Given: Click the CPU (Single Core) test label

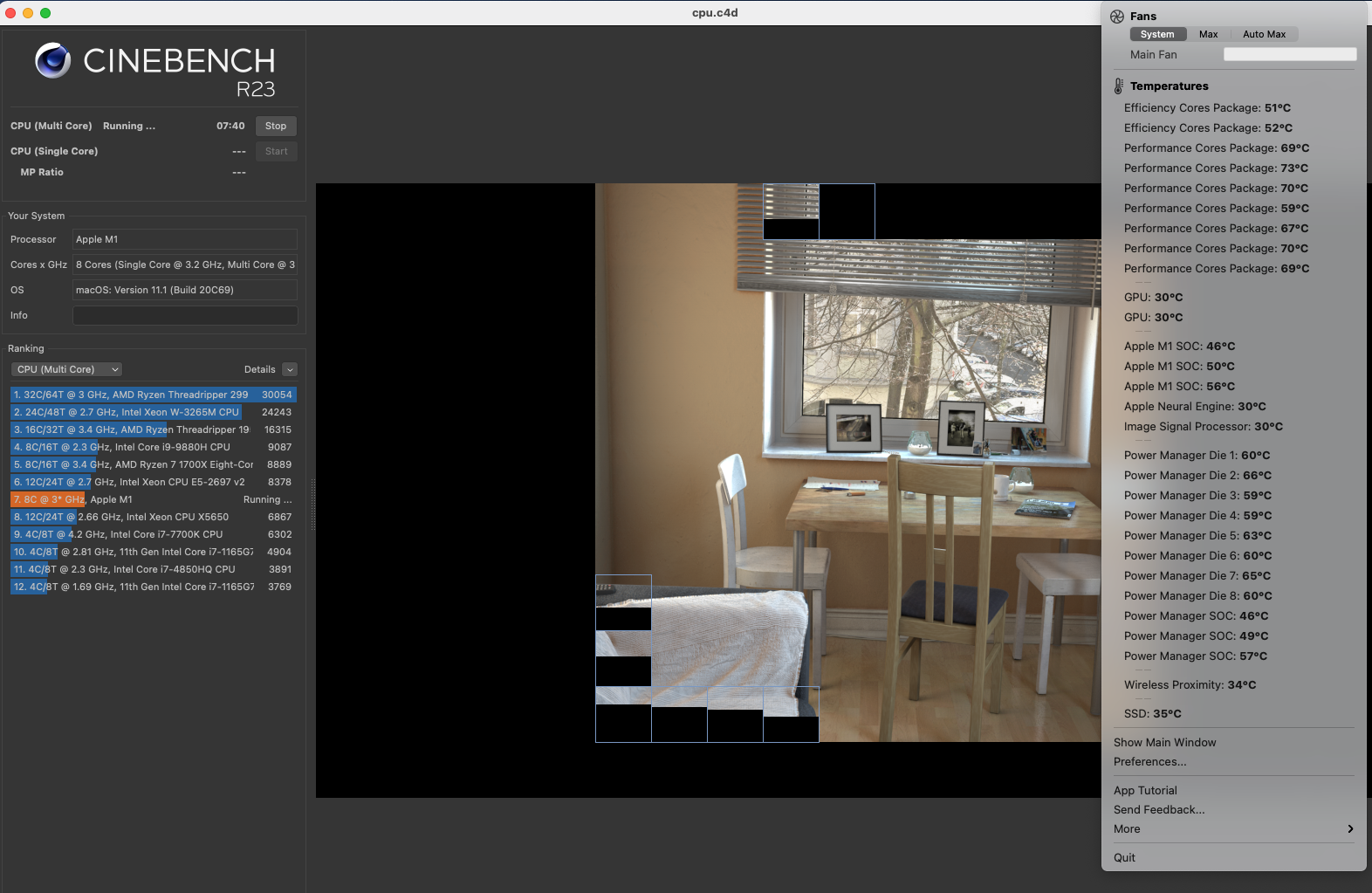Looking at the screenshot, I should [x=54, y=151].
